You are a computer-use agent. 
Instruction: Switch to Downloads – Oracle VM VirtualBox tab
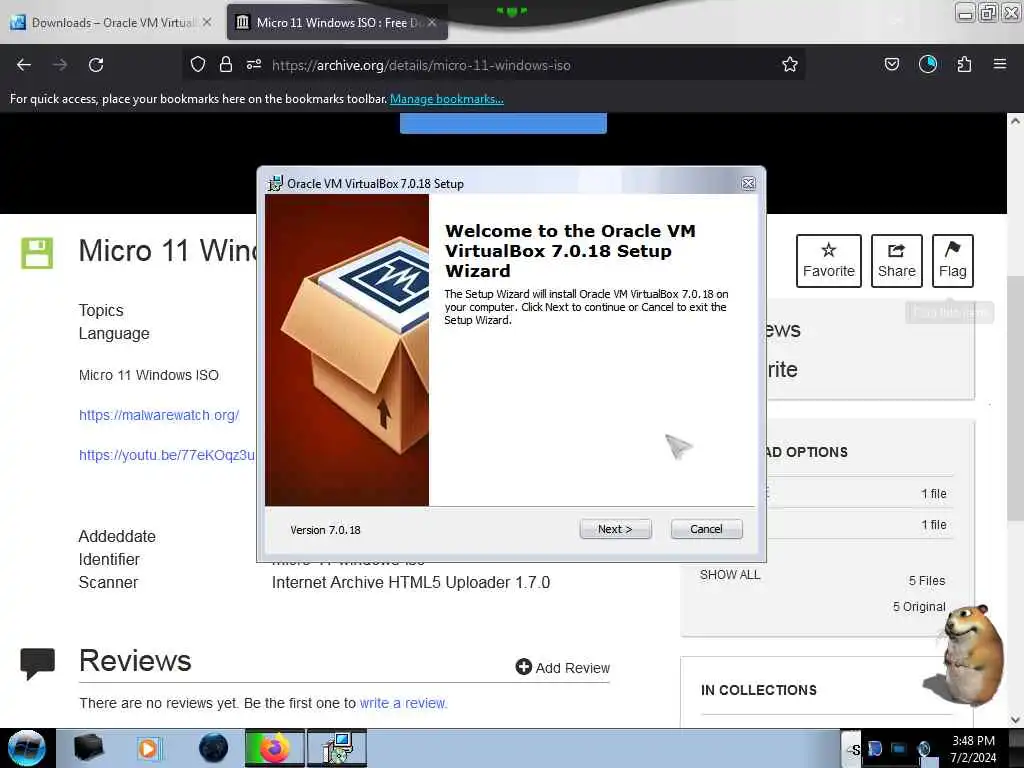coord(111,22)
